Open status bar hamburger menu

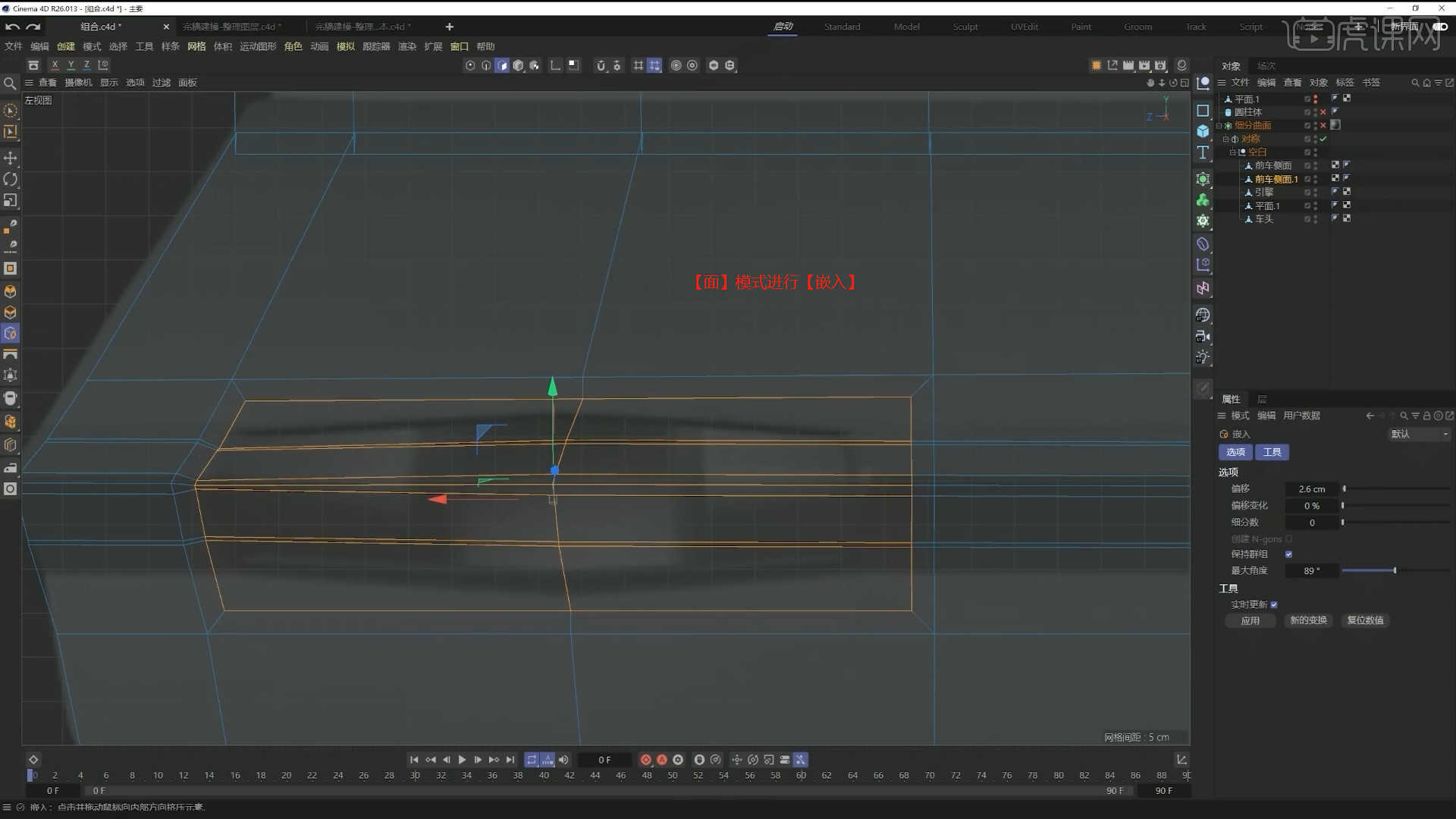pyautogui.click(x=7, y=807)
